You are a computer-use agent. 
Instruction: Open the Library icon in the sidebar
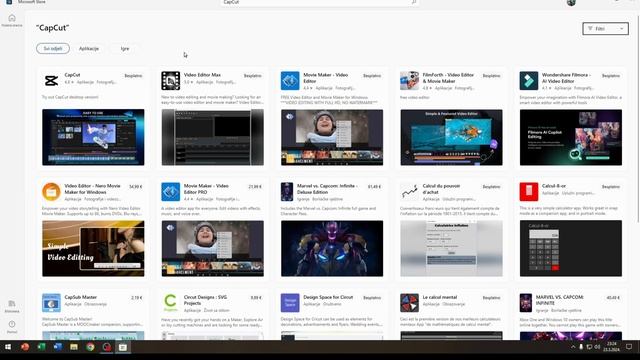point(12,306)
